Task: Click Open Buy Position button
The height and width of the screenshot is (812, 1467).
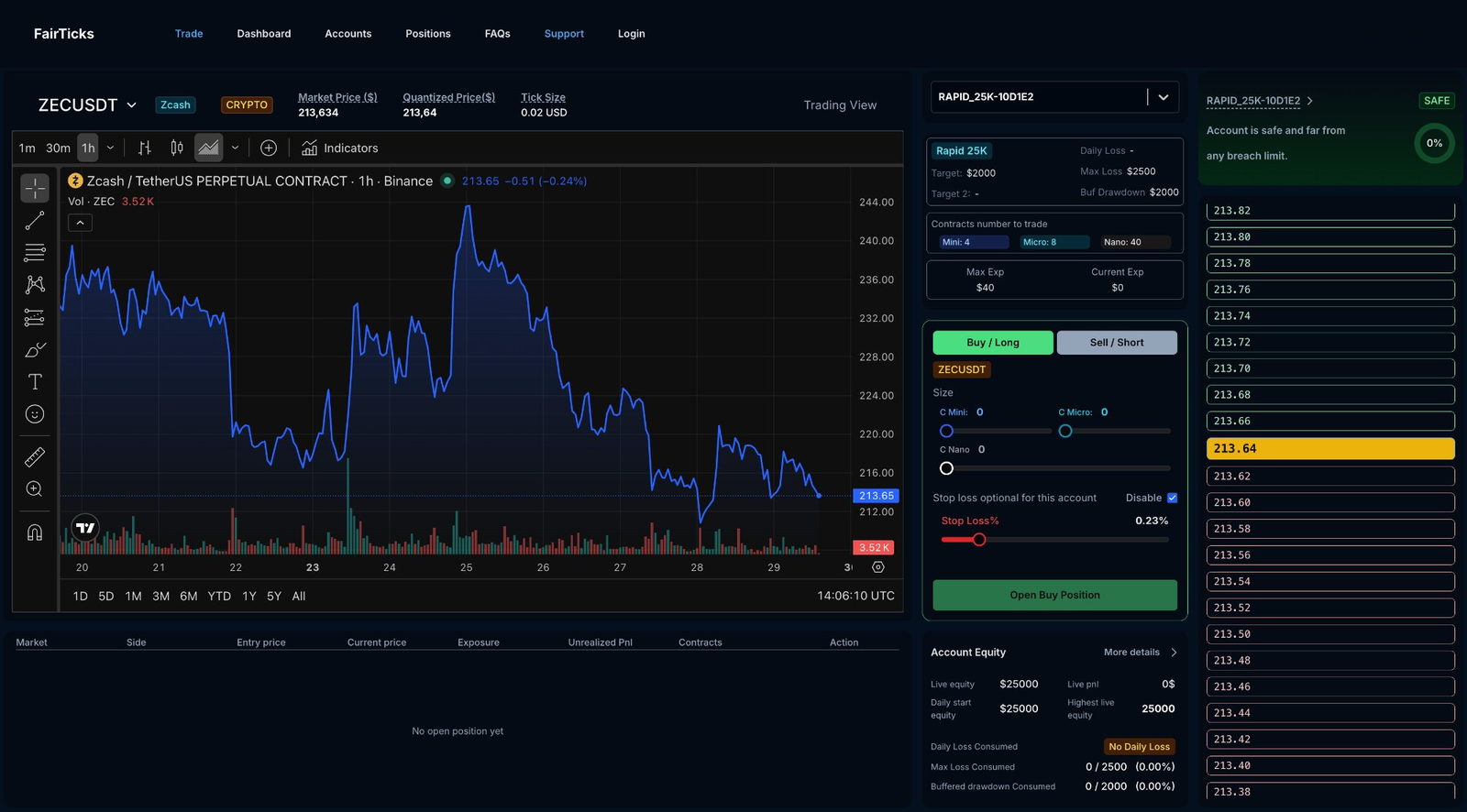Action: coord(1055,595)
